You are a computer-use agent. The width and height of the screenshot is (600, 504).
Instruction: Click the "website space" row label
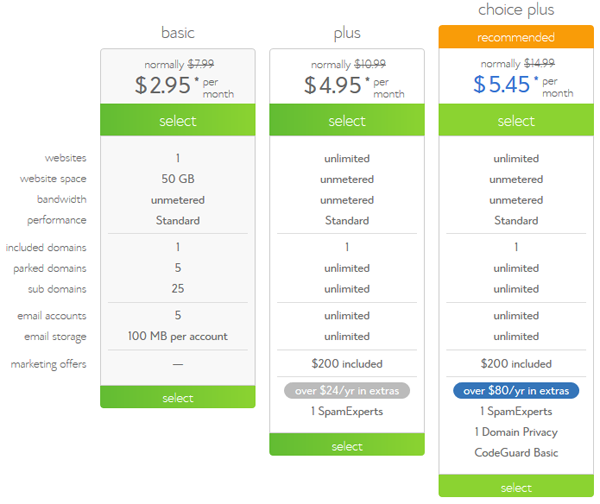point(53,179)
